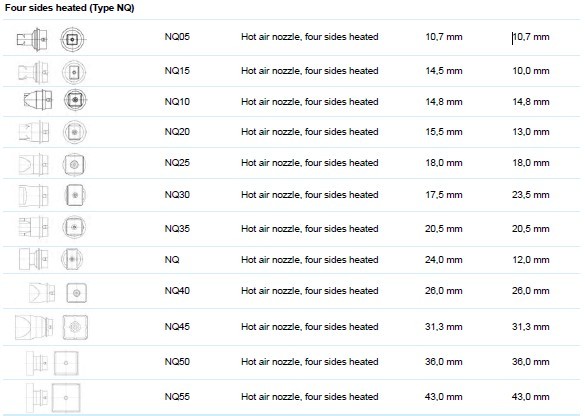Click the NQ20 nozzle side-view thumbnail

coord(34,132)
